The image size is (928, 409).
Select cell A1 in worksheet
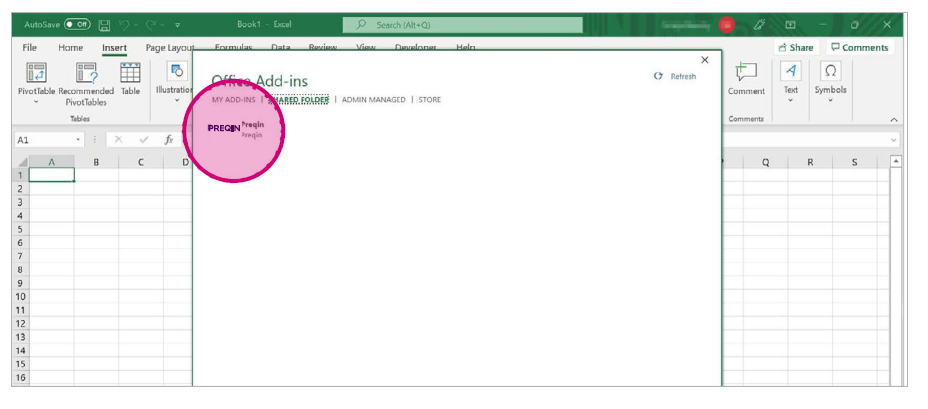(51, 175)
